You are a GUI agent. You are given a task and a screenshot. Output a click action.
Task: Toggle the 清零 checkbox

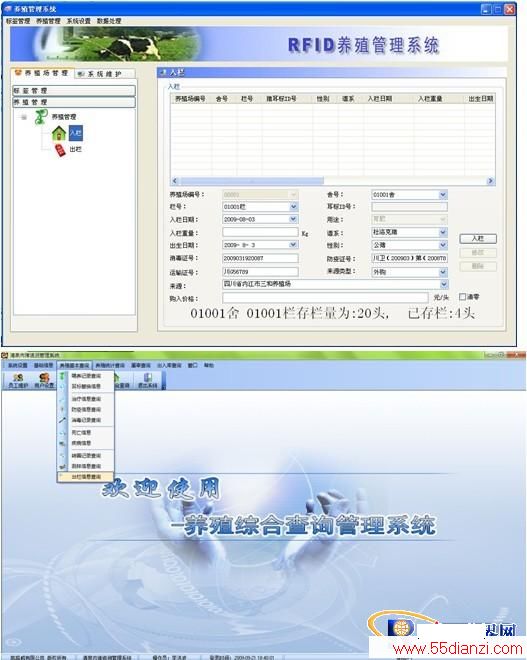462,297
